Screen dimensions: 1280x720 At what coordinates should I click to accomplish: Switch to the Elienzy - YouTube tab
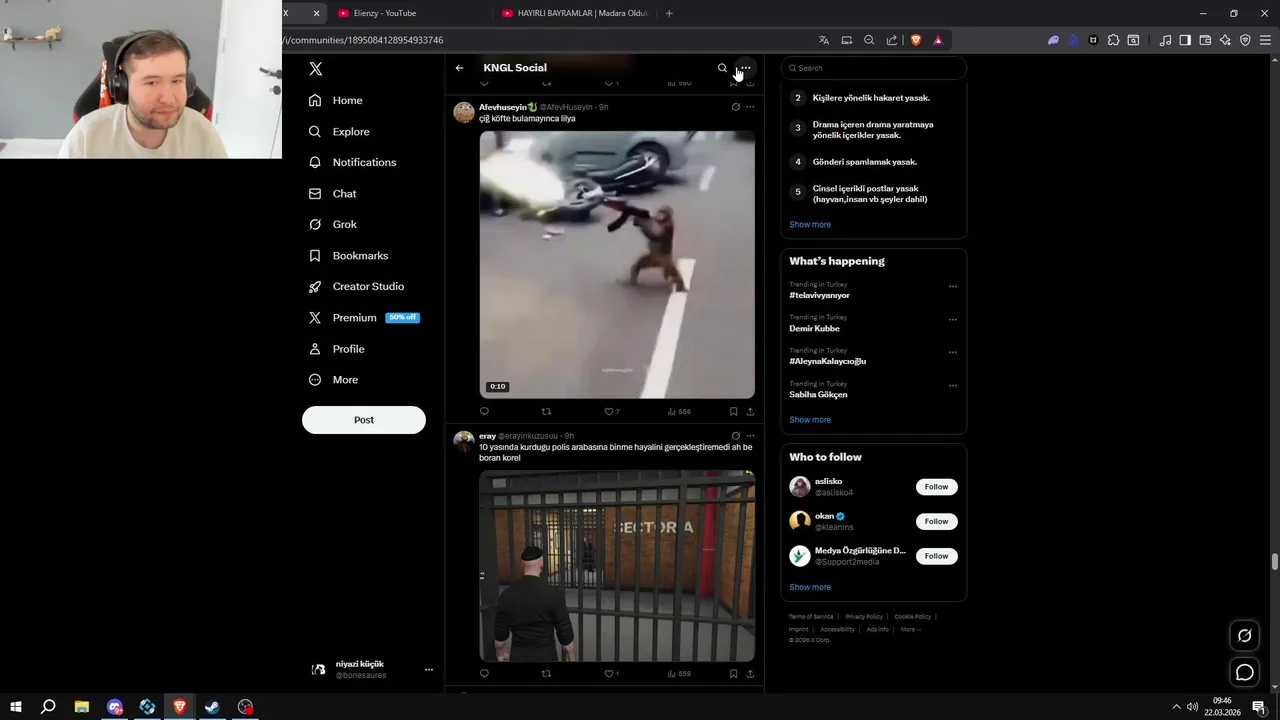point(385,13)
